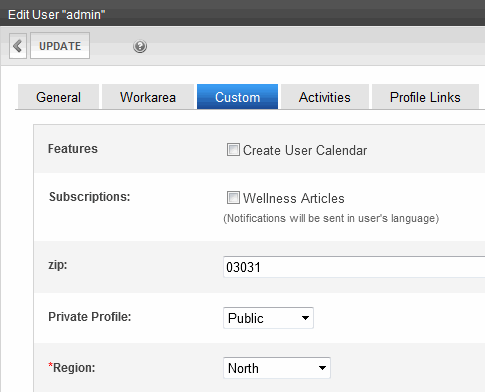
Task: Click the required Region label
Action: (x=72, y=368)
